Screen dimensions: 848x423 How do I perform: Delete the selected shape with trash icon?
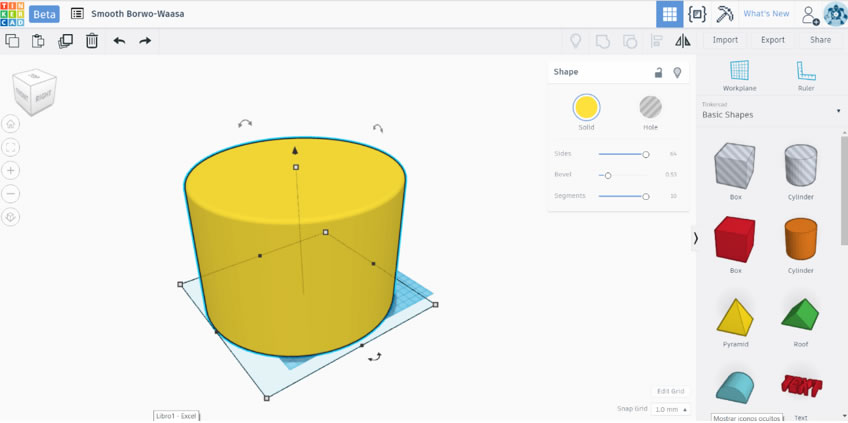[x=92, y=41]
